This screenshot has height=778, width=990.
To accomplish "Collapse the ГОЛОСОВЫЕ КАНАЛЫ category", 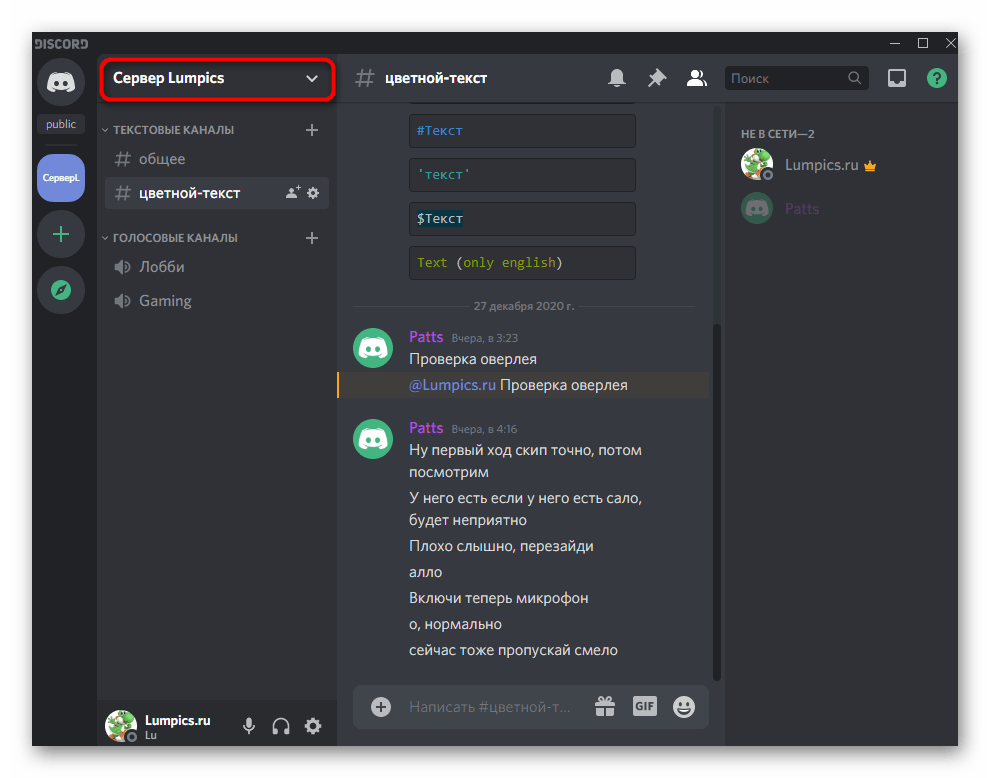I will 170,238.
